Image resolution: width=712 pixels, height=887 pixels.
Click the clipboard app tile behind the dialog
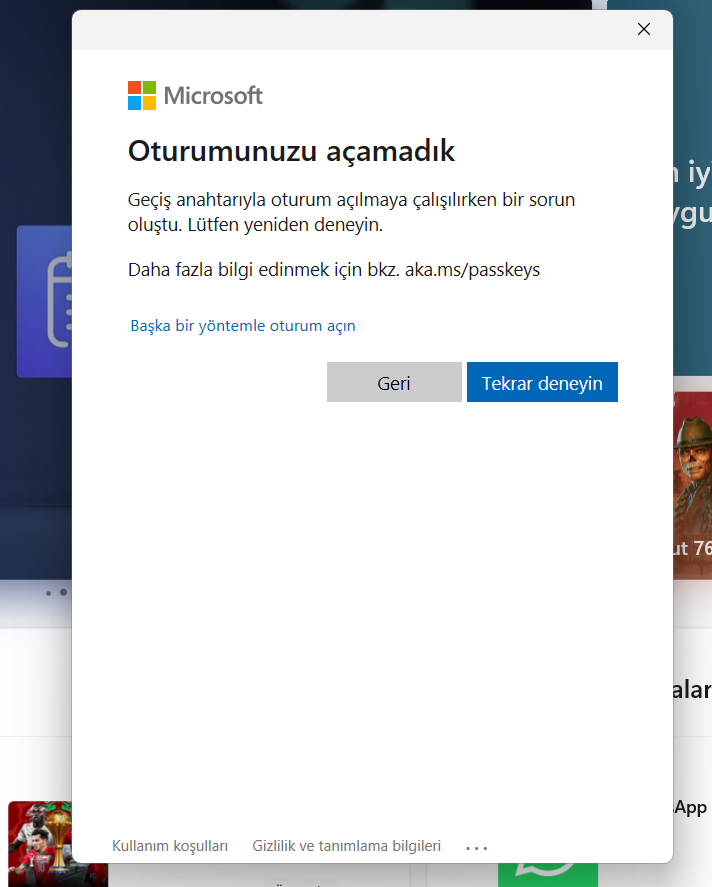(x=44, y=301)
